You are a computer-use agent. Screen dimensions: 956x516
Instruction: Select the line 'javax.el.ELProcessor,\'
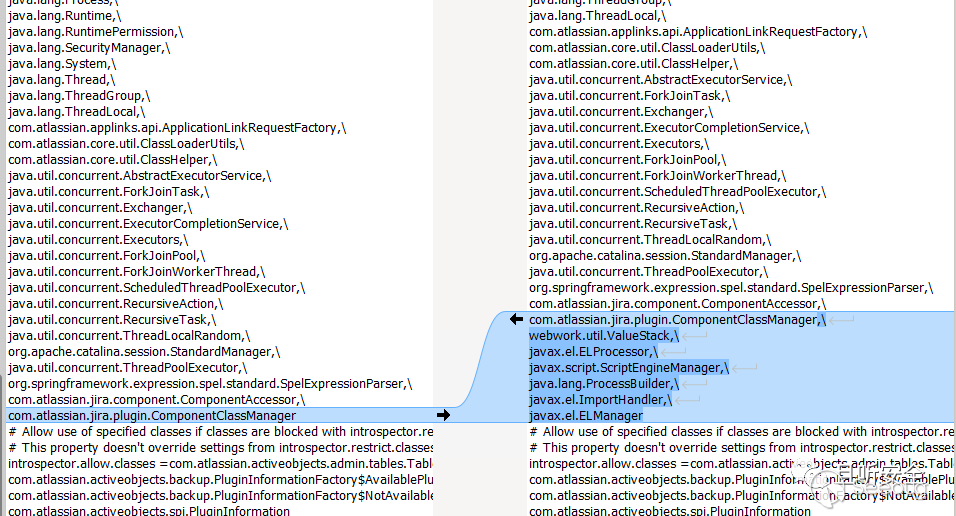(x=593, y=351)
